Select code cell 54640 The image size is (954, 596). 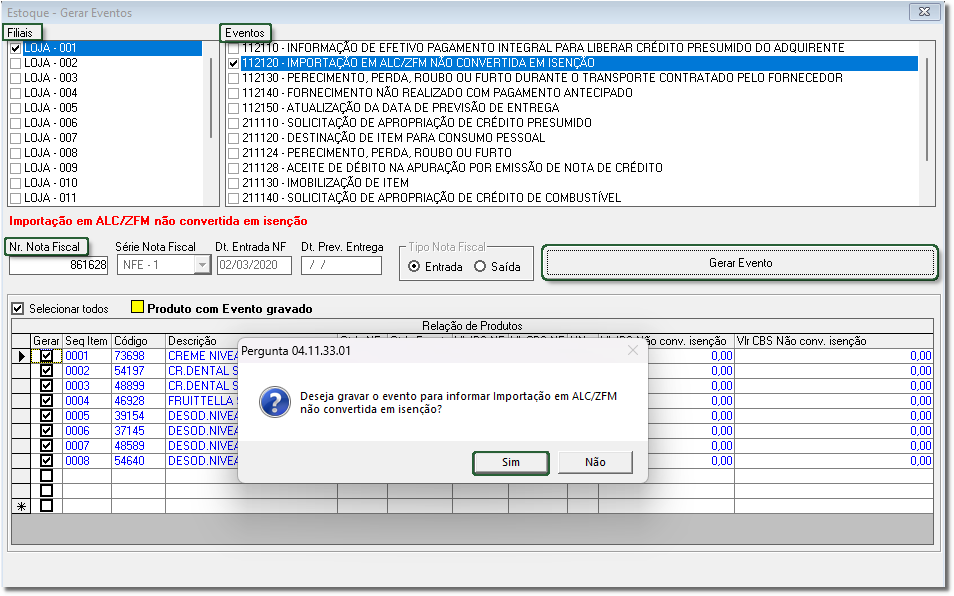tap(138, 461)
